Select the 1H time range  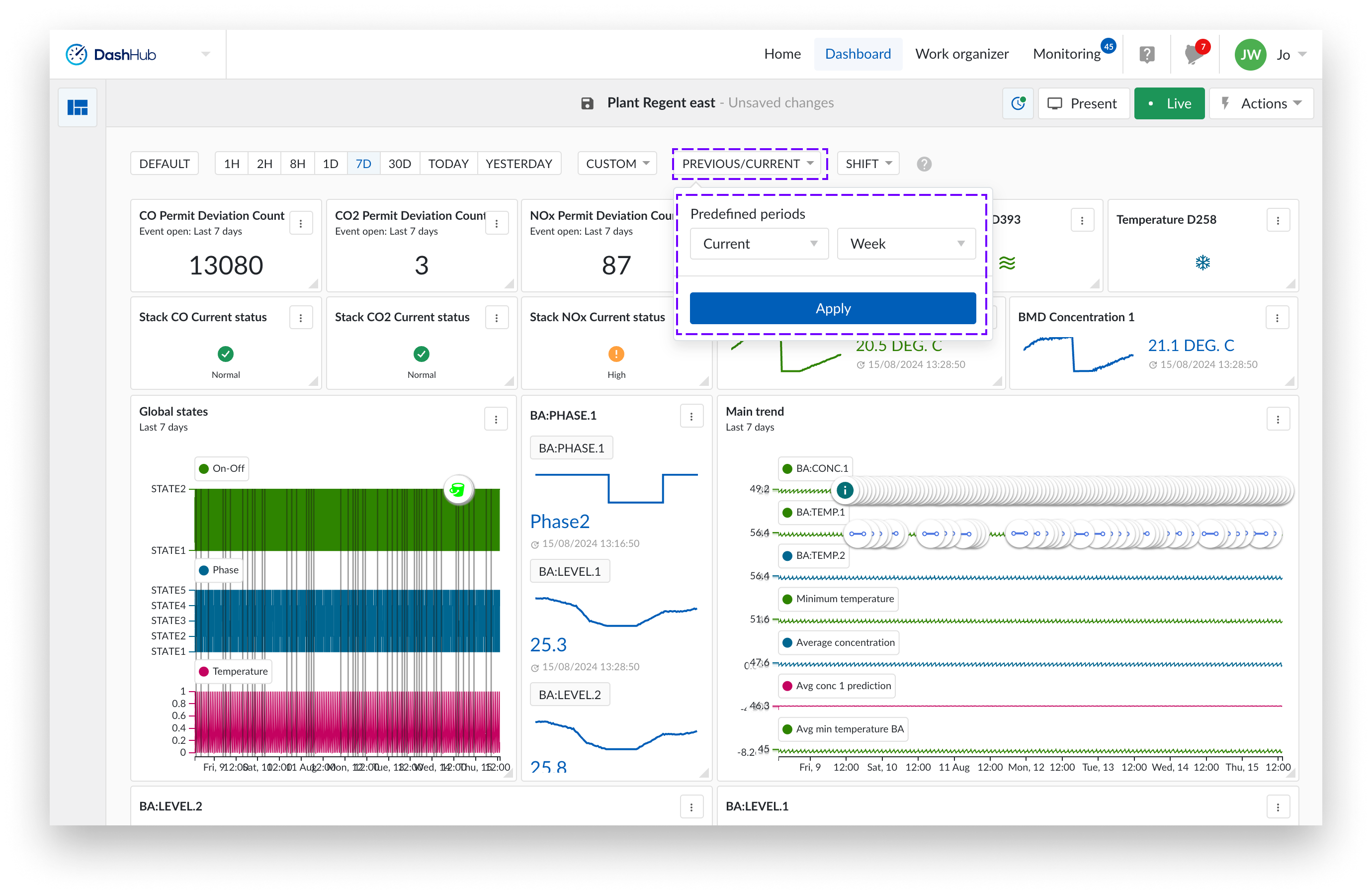pos(232,165)
